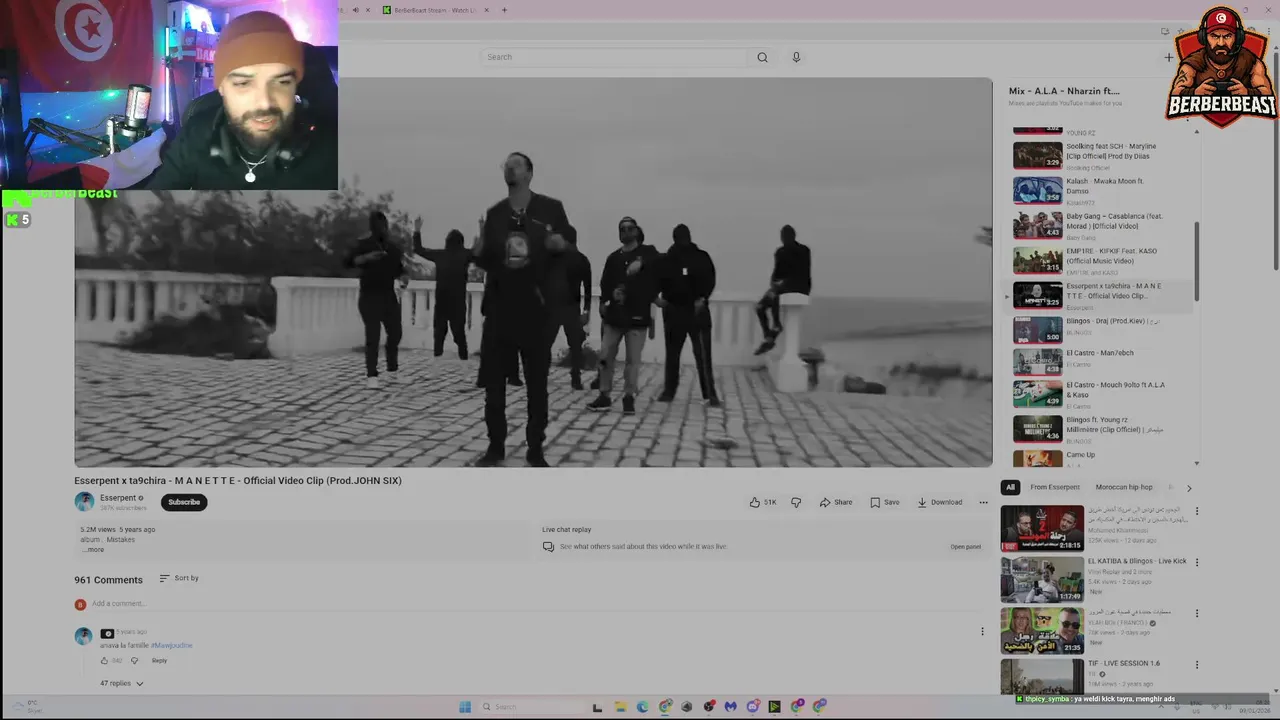Open Microsoft Edge from the taskbar
The width and height of the screenshot is (1280, 720).
click(642, 706)
